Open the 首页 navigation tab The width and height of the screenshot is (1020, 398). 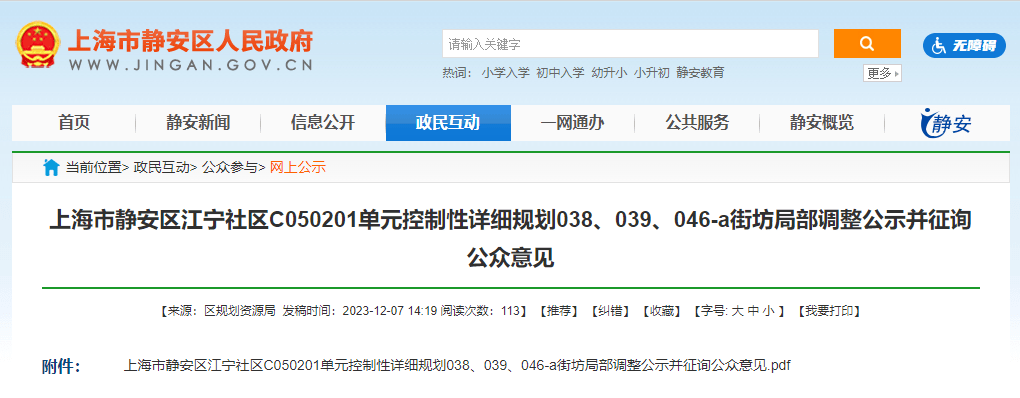pyautogui.click(x=74, y=122)
